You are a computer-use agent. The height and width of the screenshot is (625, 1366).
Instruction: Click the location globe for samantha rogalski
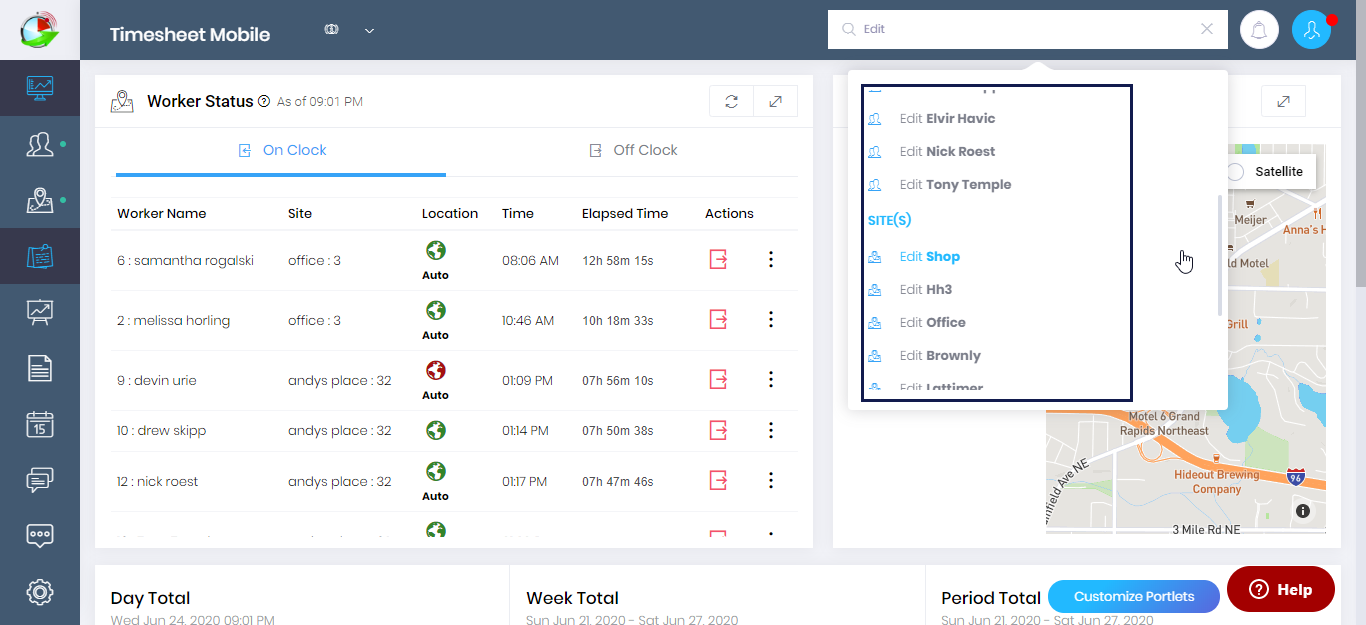pos(436,251)
